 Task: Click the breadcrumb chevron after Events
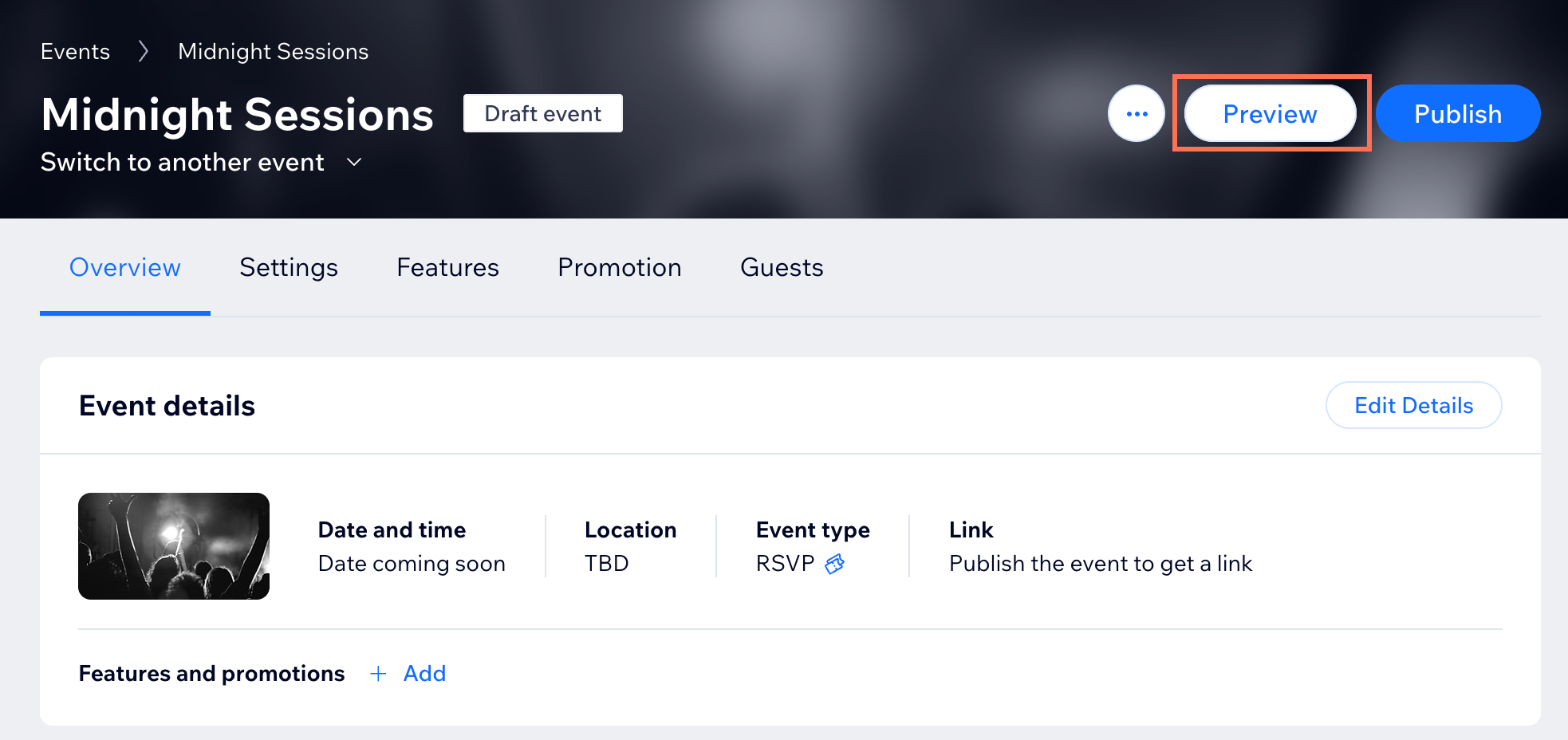tap(144, 52)
